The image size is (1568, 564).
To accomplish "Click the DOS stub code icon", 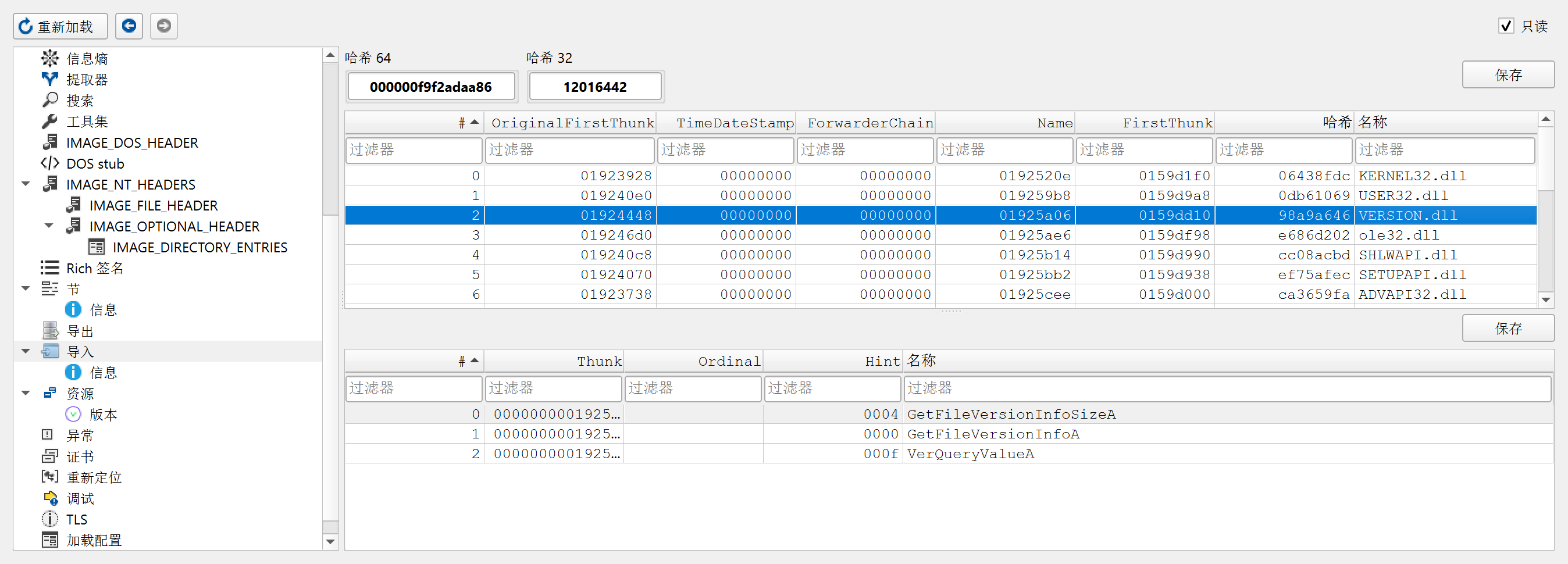I will point(49,163).
